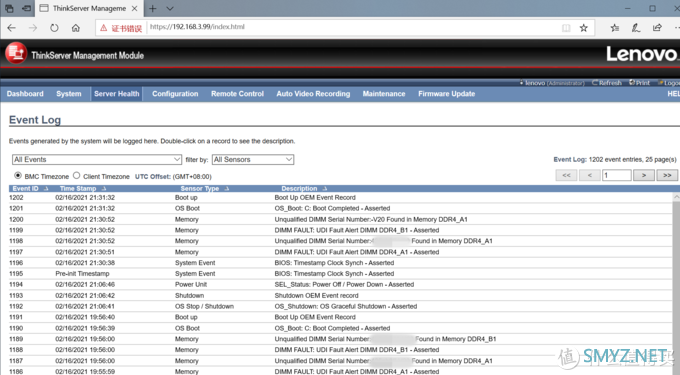680x375 pixels.
Task: Click the certificate error warning icon
Action: [103, 28]
